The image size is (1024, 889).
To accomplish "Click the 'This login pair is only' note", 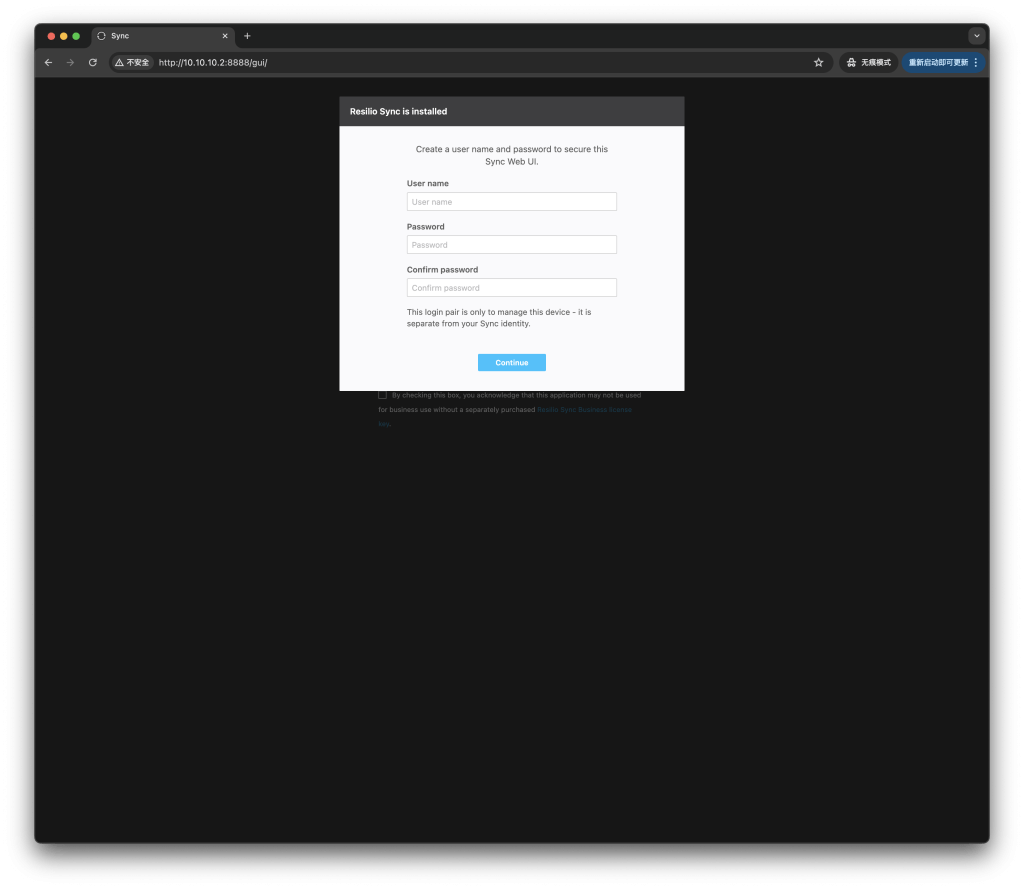I will tap(499, 318).
